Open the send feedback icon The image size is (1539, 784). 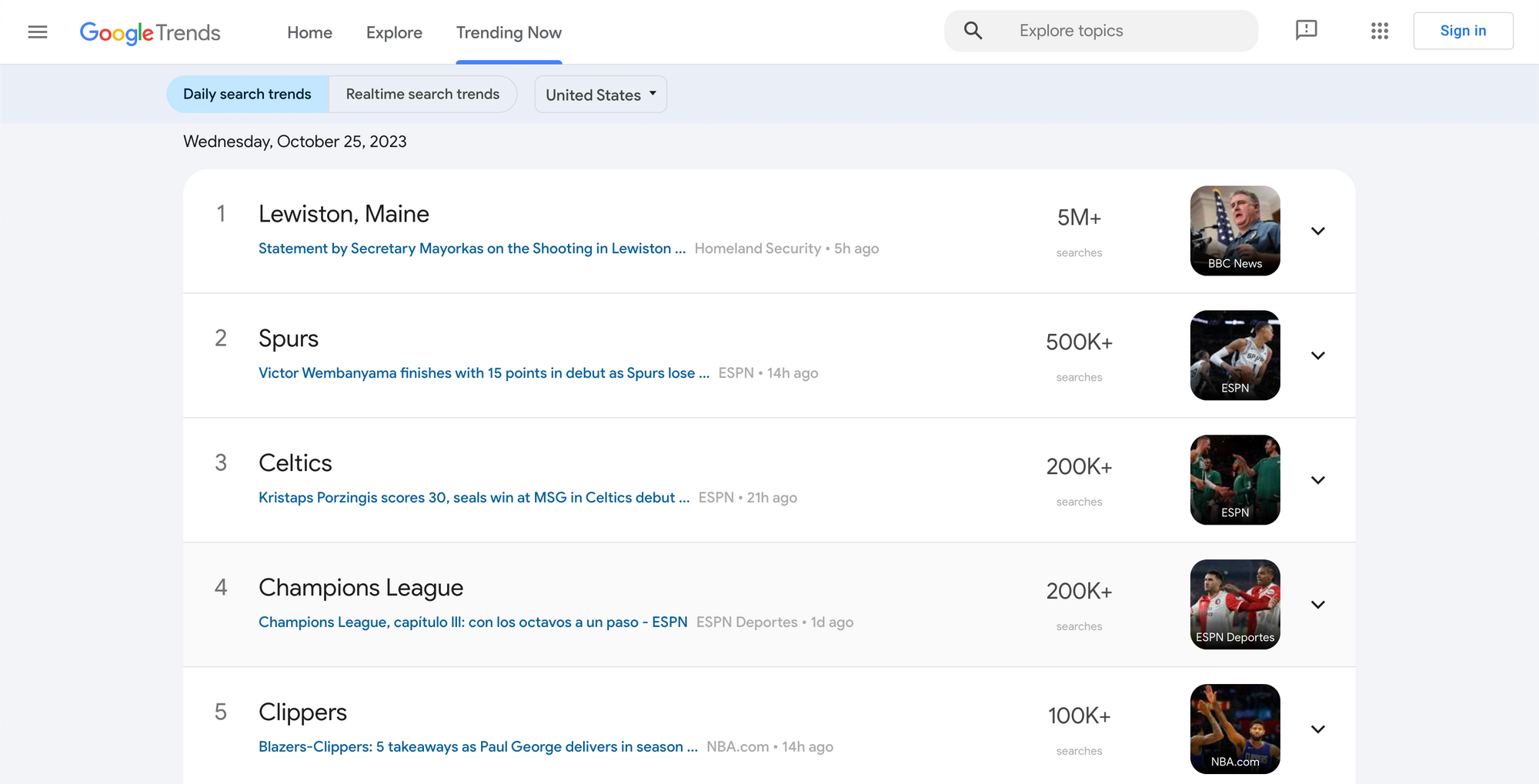1306,31
